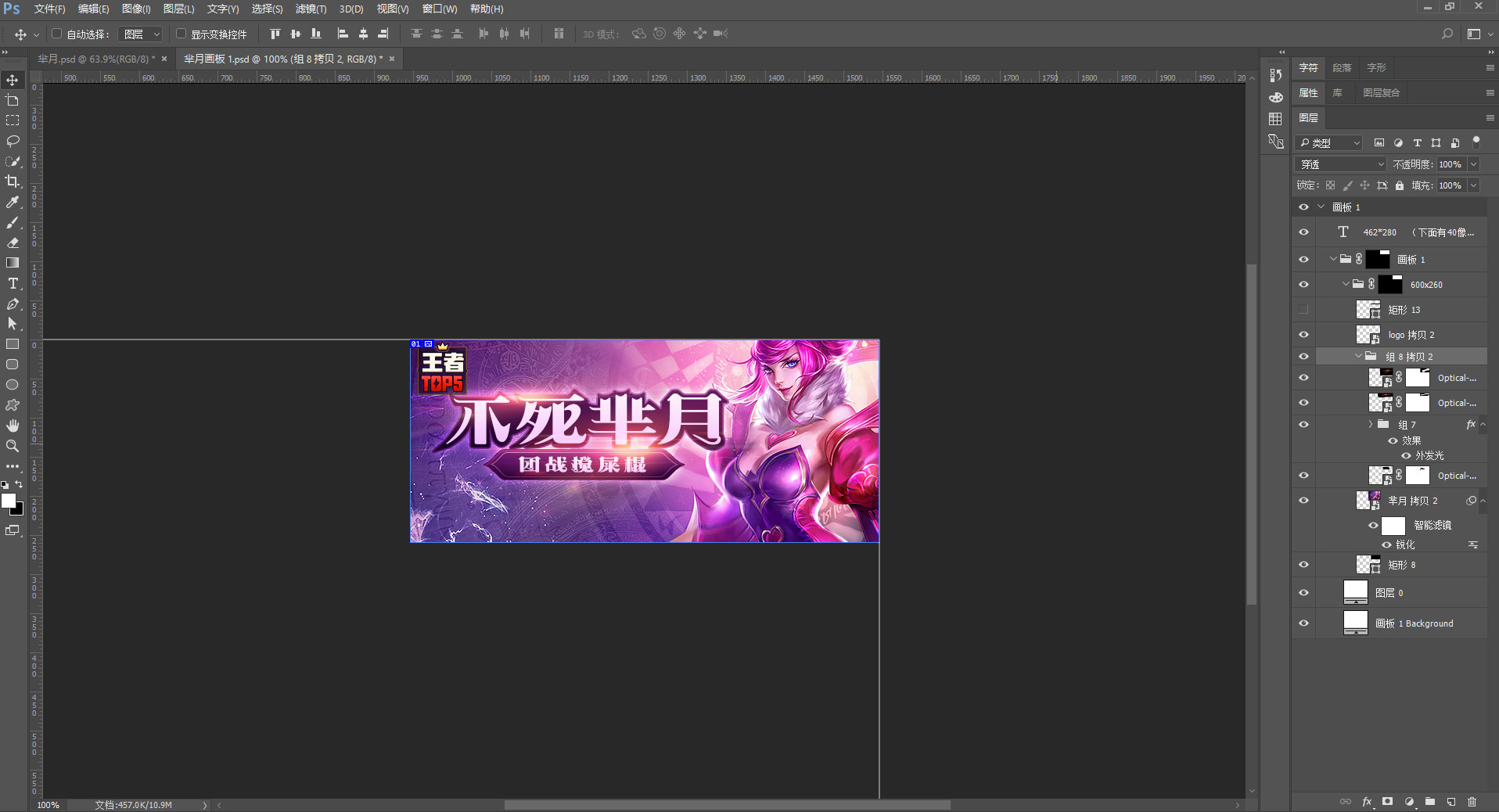Switch to the 段落 panel tab
The height and width of the screenshot is (812, 1499).
1343,68
